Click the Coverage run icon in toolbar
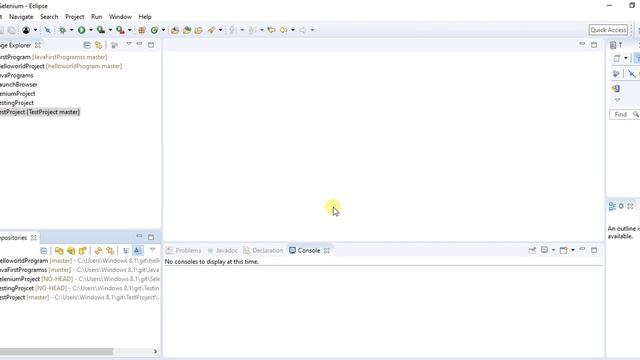640x360 pixels. 101,30
